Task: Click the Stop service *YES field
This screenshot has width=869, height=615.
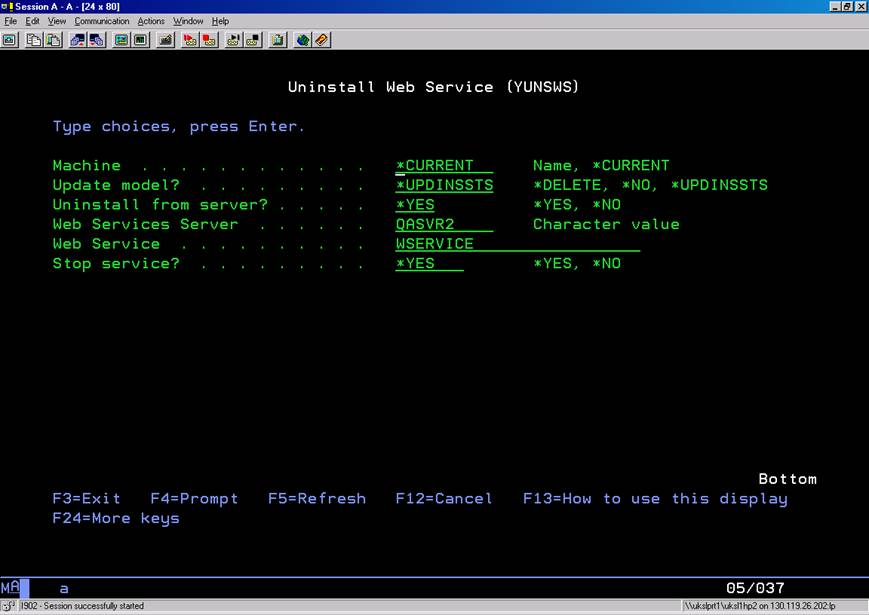Action: click(429, 264)
